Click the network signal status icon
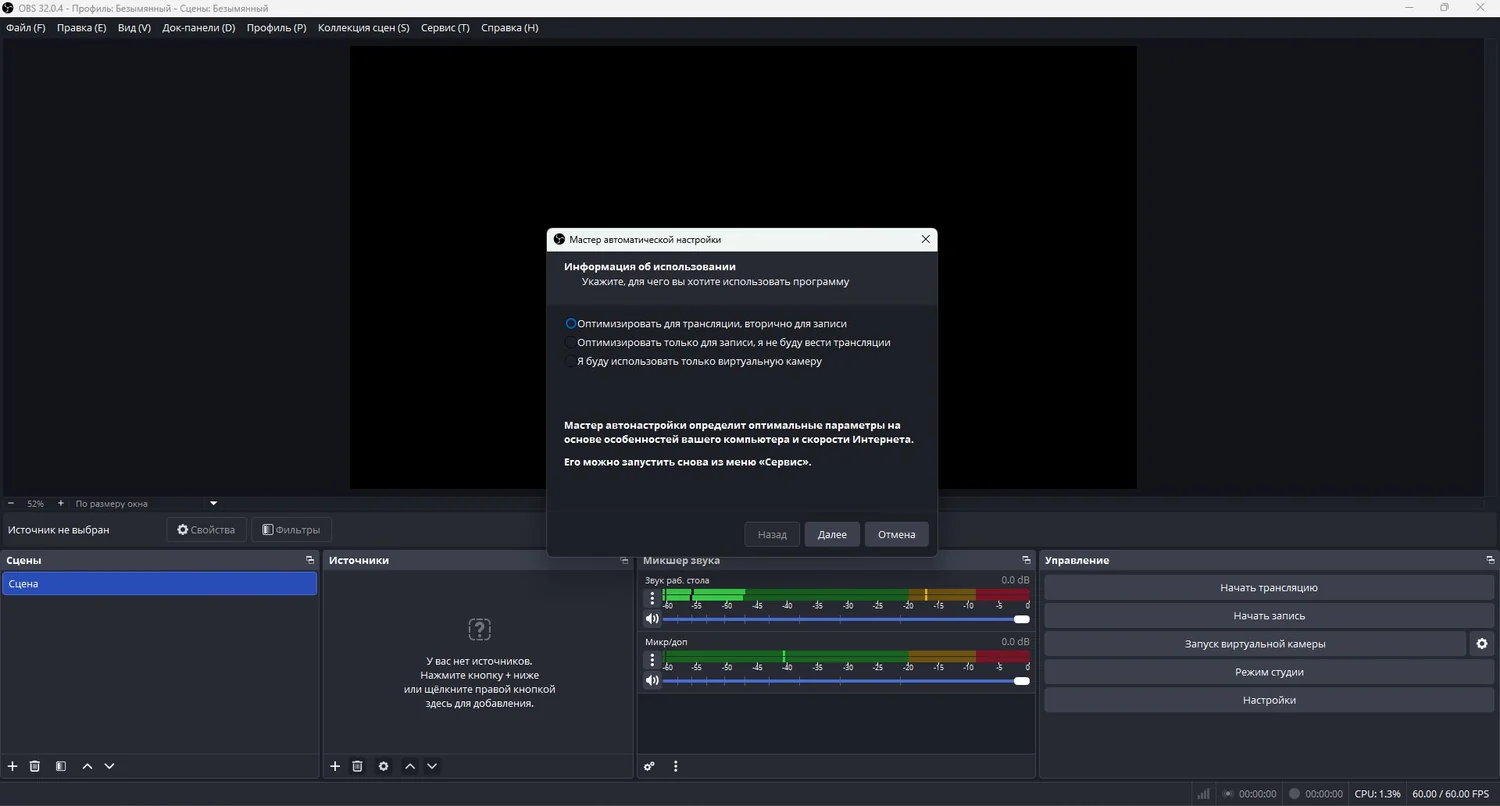Viewport: 1500px width, 806px height. coord(1203,794)
